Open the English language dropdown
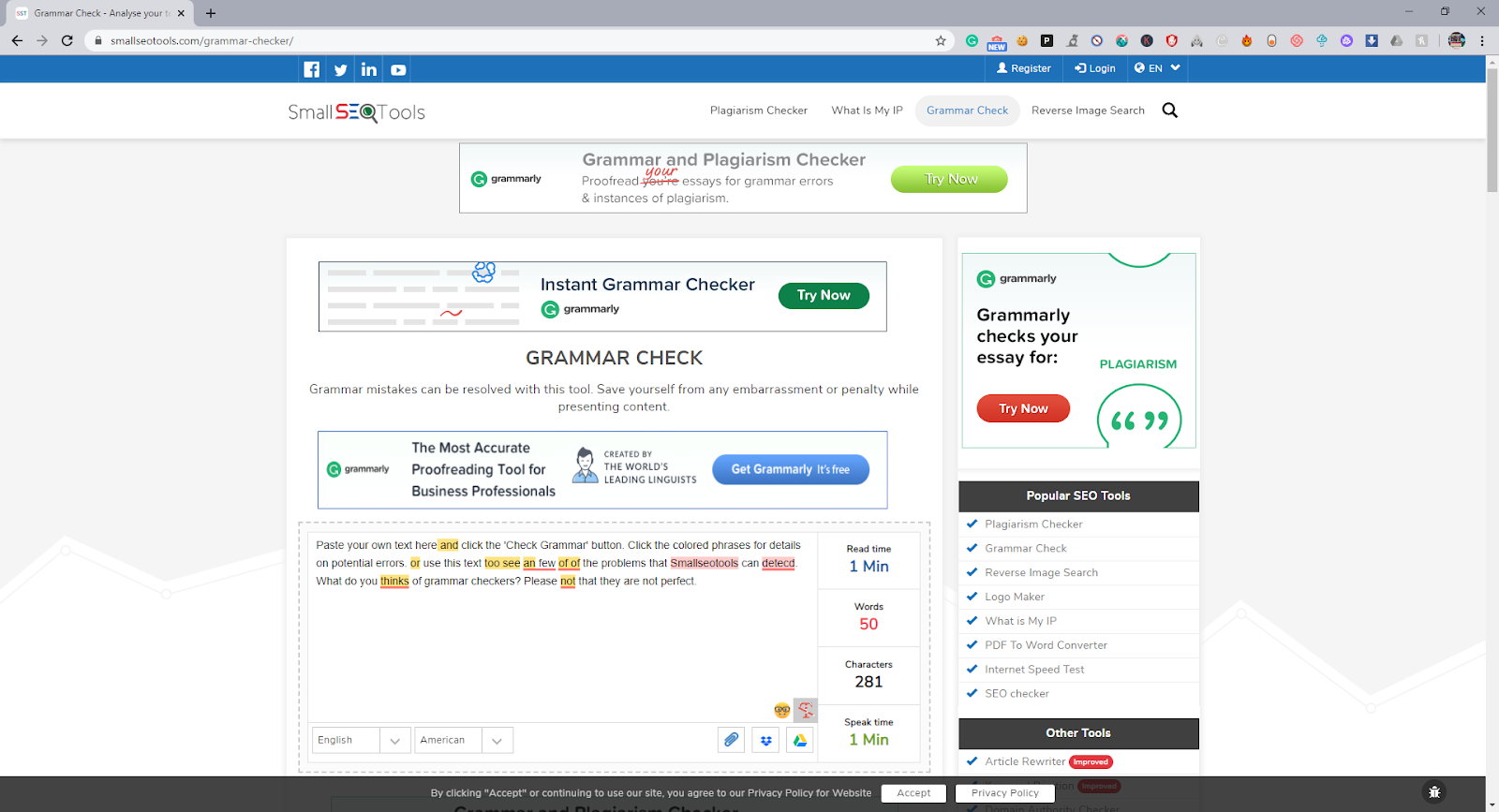Viewport: 1499px width, 812px height. point(361,740)
